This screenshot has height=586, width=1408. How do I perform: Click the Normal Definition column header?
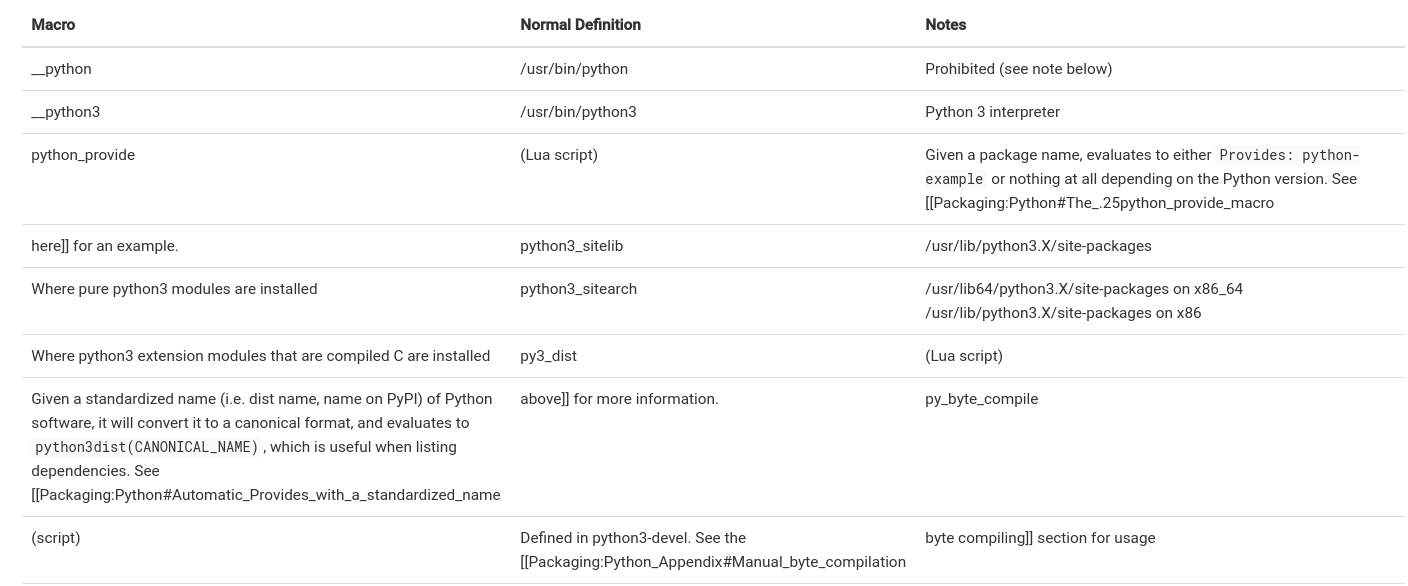tap(580, 24)
